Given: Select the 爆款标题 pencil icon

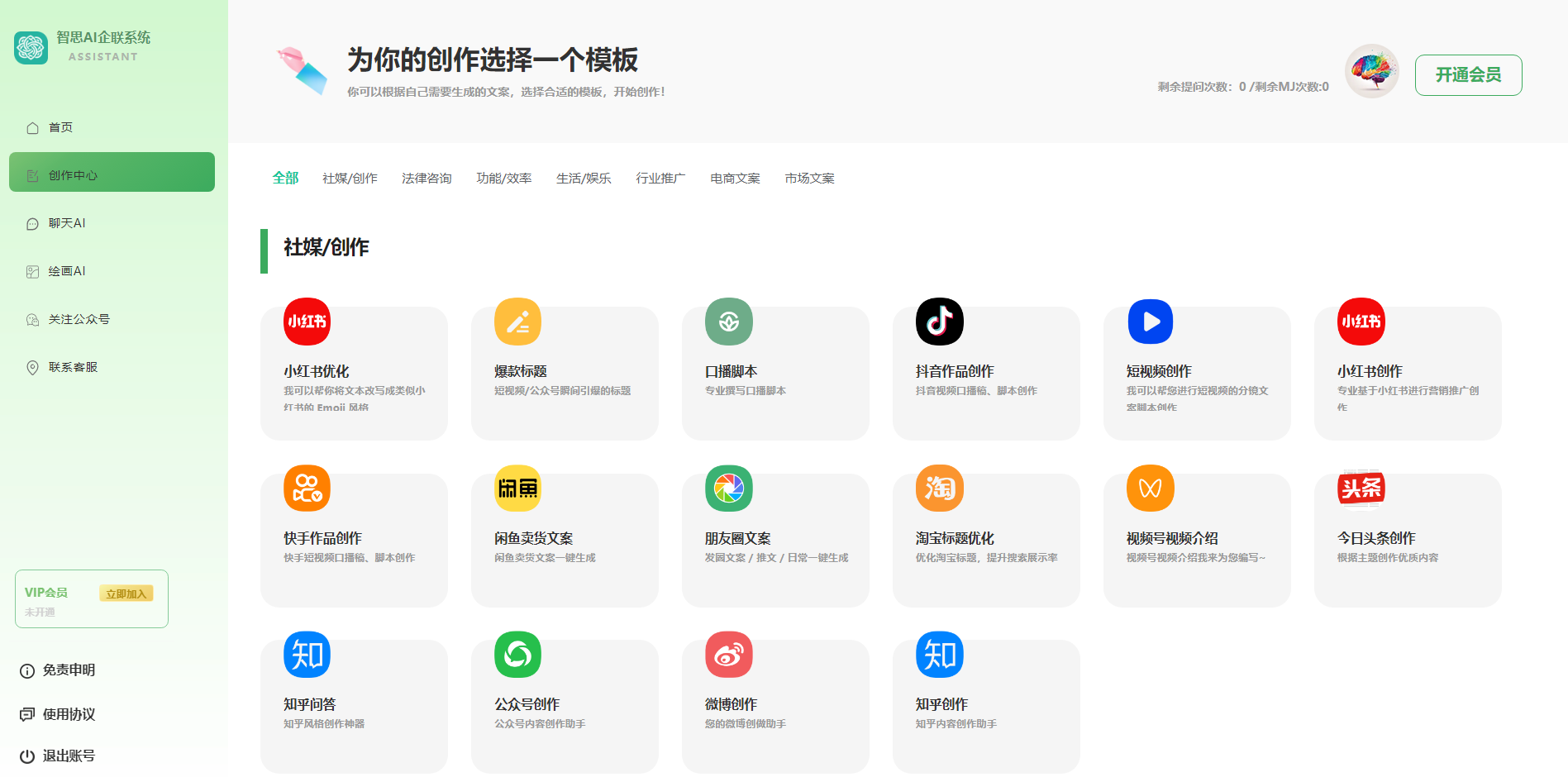Looking at the screenshot, I should tap(517, 322).
